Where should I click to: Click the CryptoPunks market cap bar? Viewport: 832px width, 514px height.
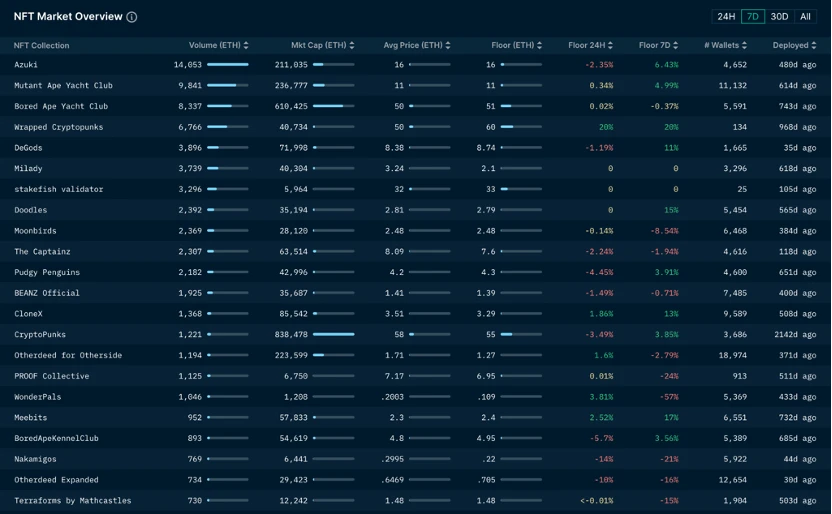[334, 335]
